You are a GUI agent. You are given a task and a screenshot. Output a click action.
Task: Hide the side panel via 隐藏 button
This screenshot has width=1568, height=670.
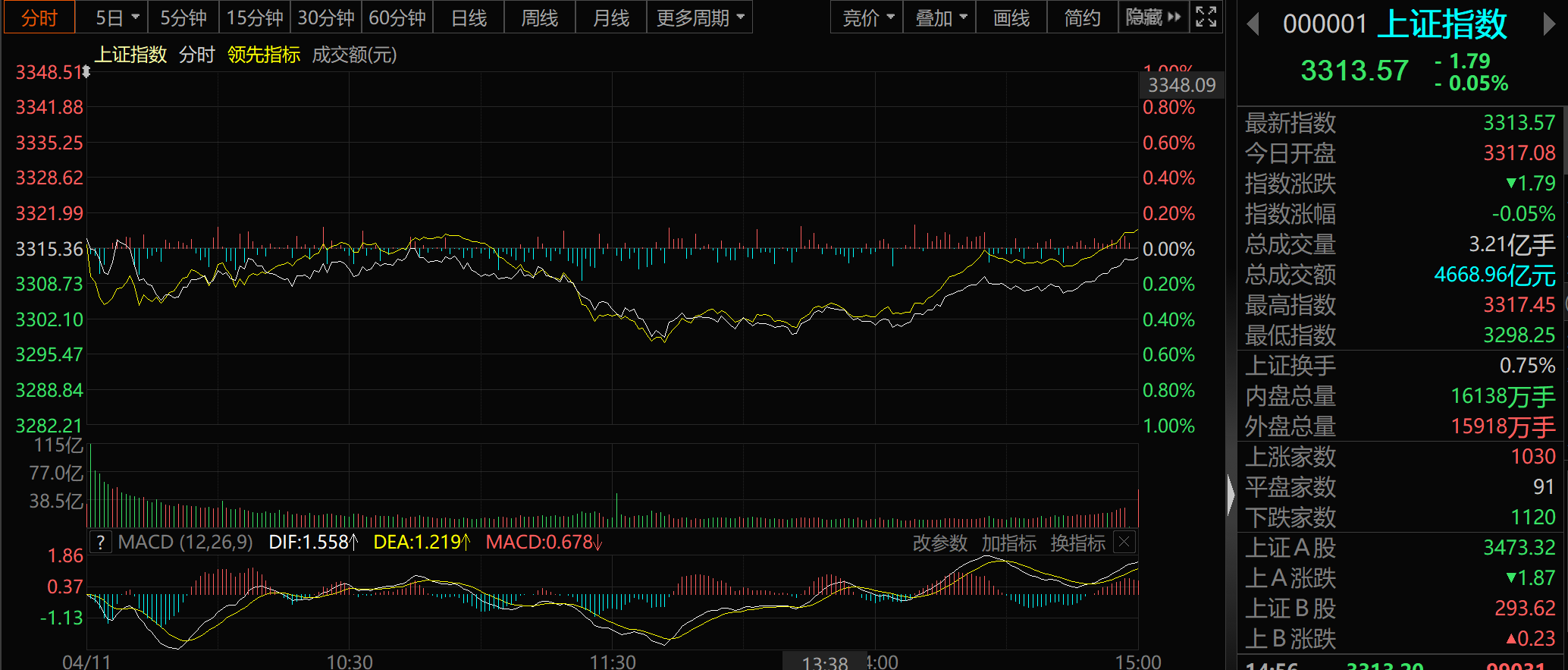[x=1153, y=17]
